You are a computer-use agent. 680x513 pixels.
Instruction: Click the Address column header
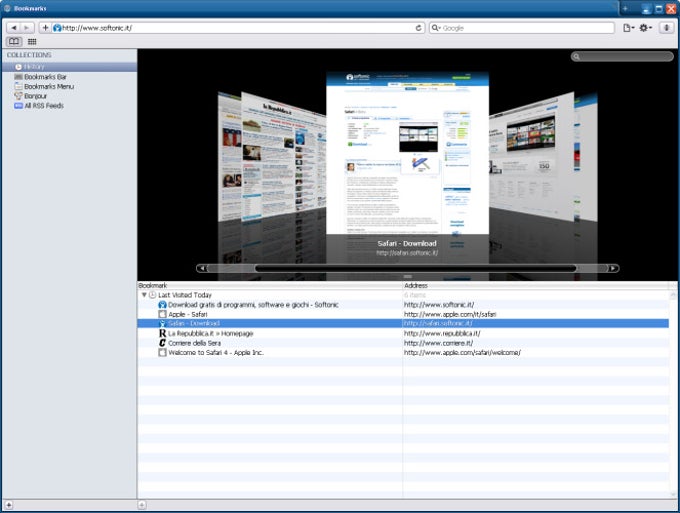pos(536,285)
